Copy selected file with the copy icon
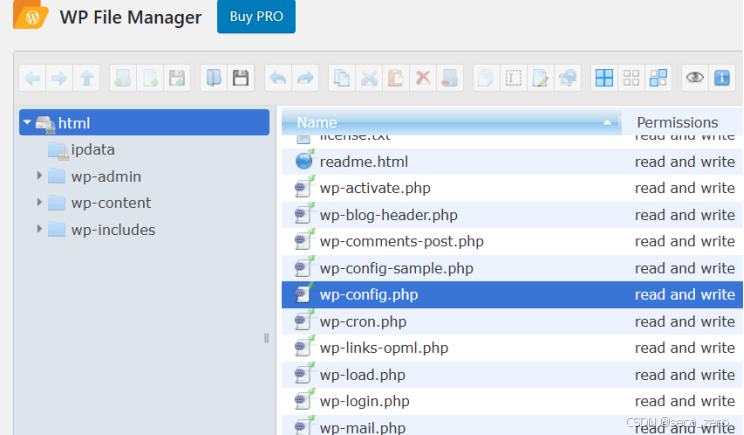Viewport: 744px width, 435px height. pyautogui.click(x=342, y=78)
